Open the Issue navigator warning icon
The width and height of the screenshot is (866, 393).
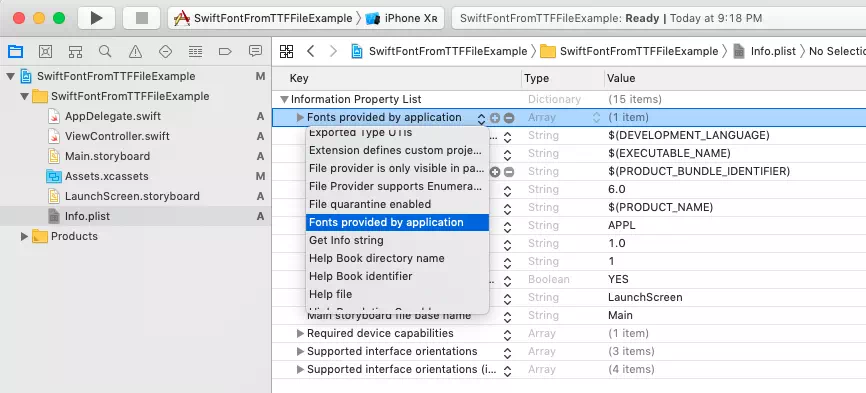135,51
